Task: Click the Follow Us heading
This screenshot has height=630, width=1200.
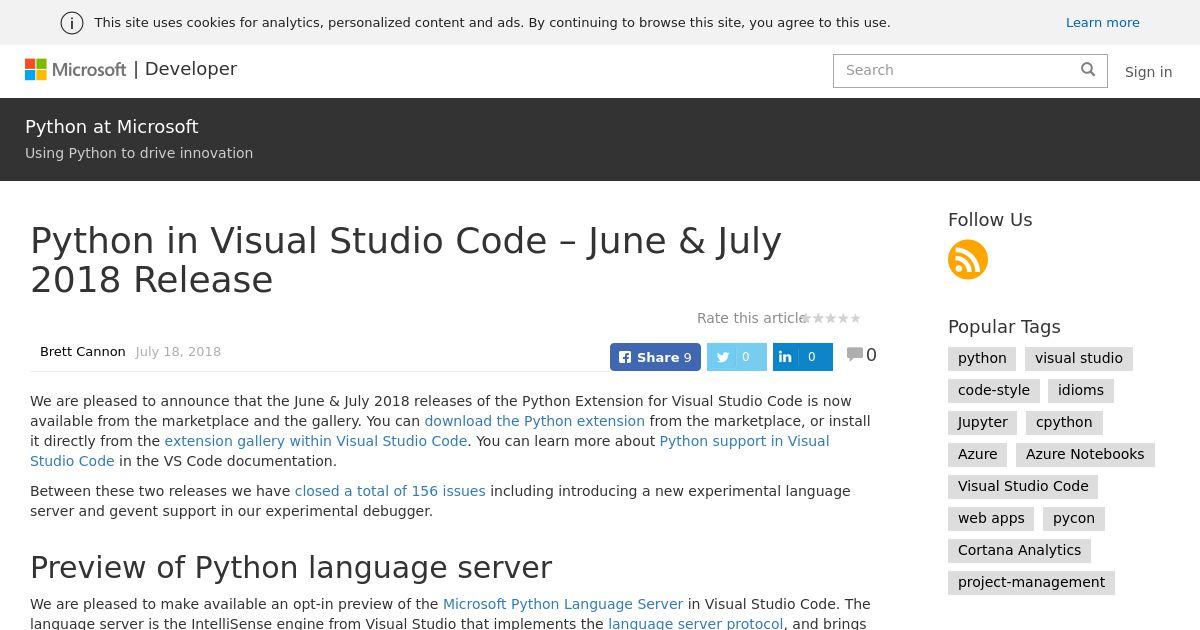Action: coord(990,220)
